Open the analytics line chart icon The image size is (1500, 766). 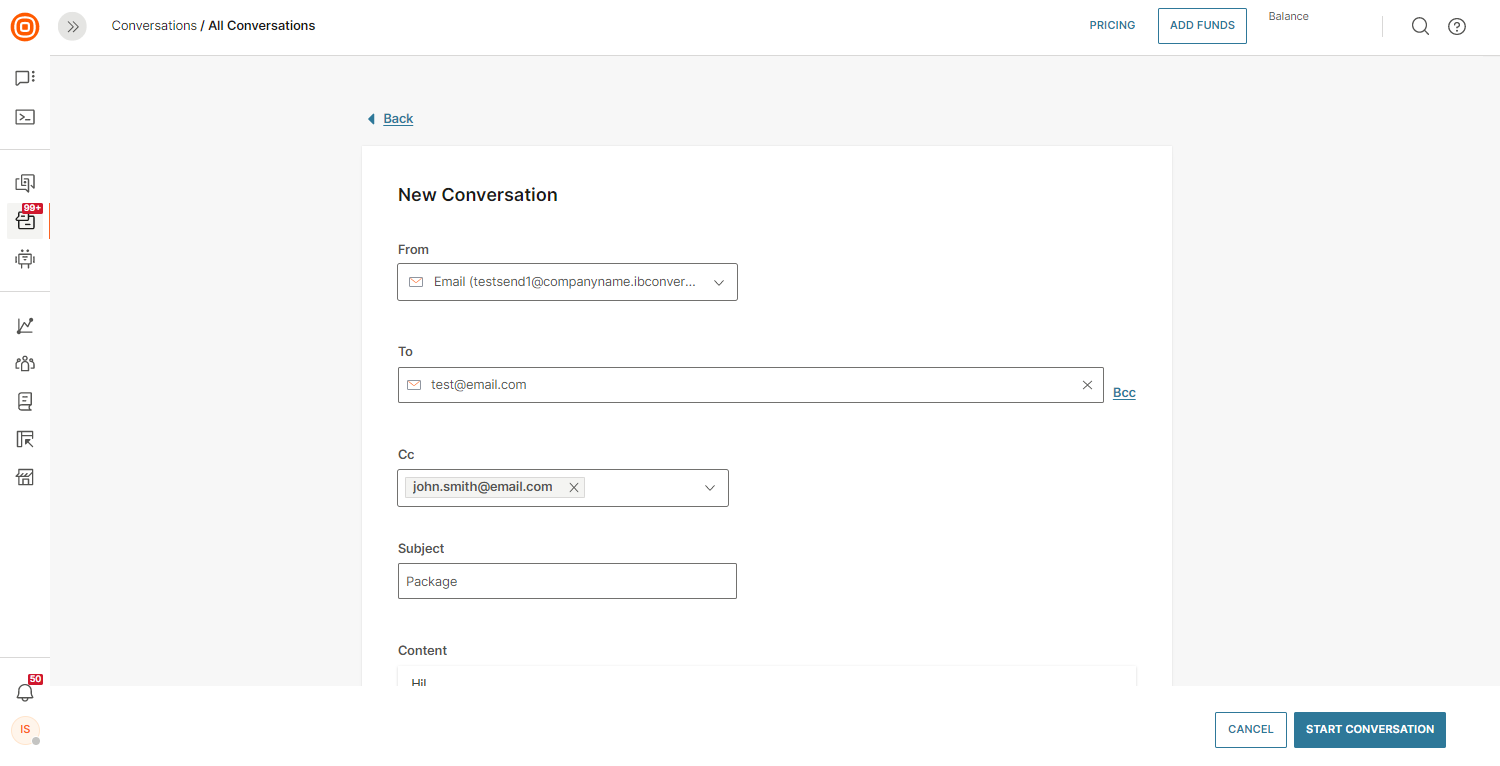click(x=25, y=326)
